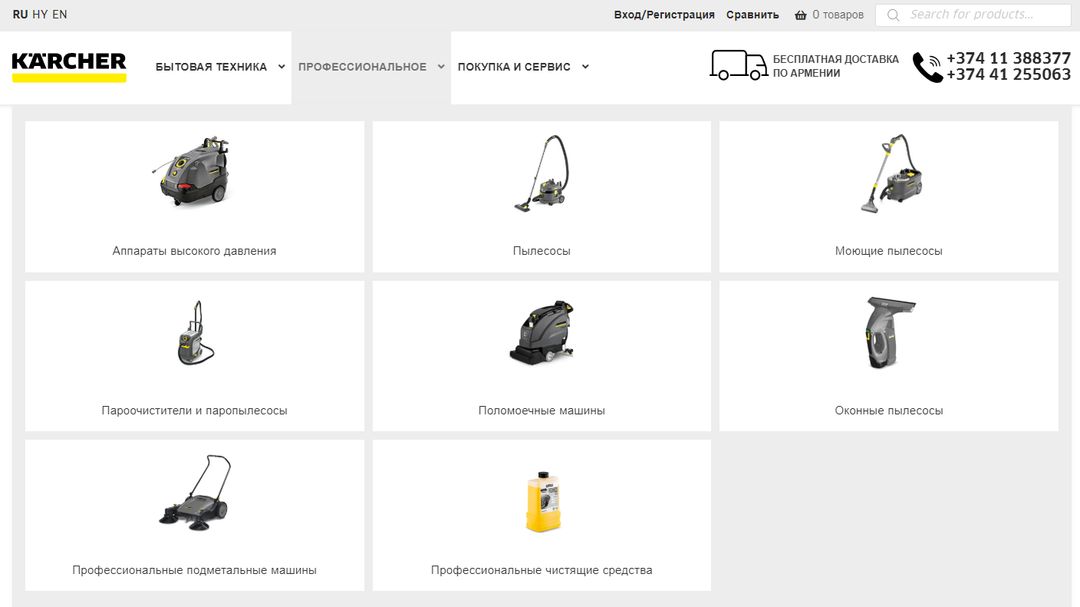Expand the Профессиональное chevron
This screenshot has height=607, width=1080.
click(x=441, y=67)
